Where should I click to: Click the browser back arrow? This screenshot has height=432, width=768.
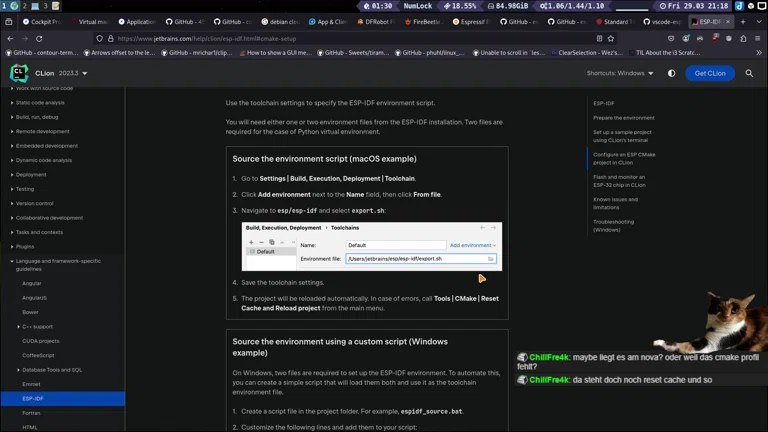[12, 38]
